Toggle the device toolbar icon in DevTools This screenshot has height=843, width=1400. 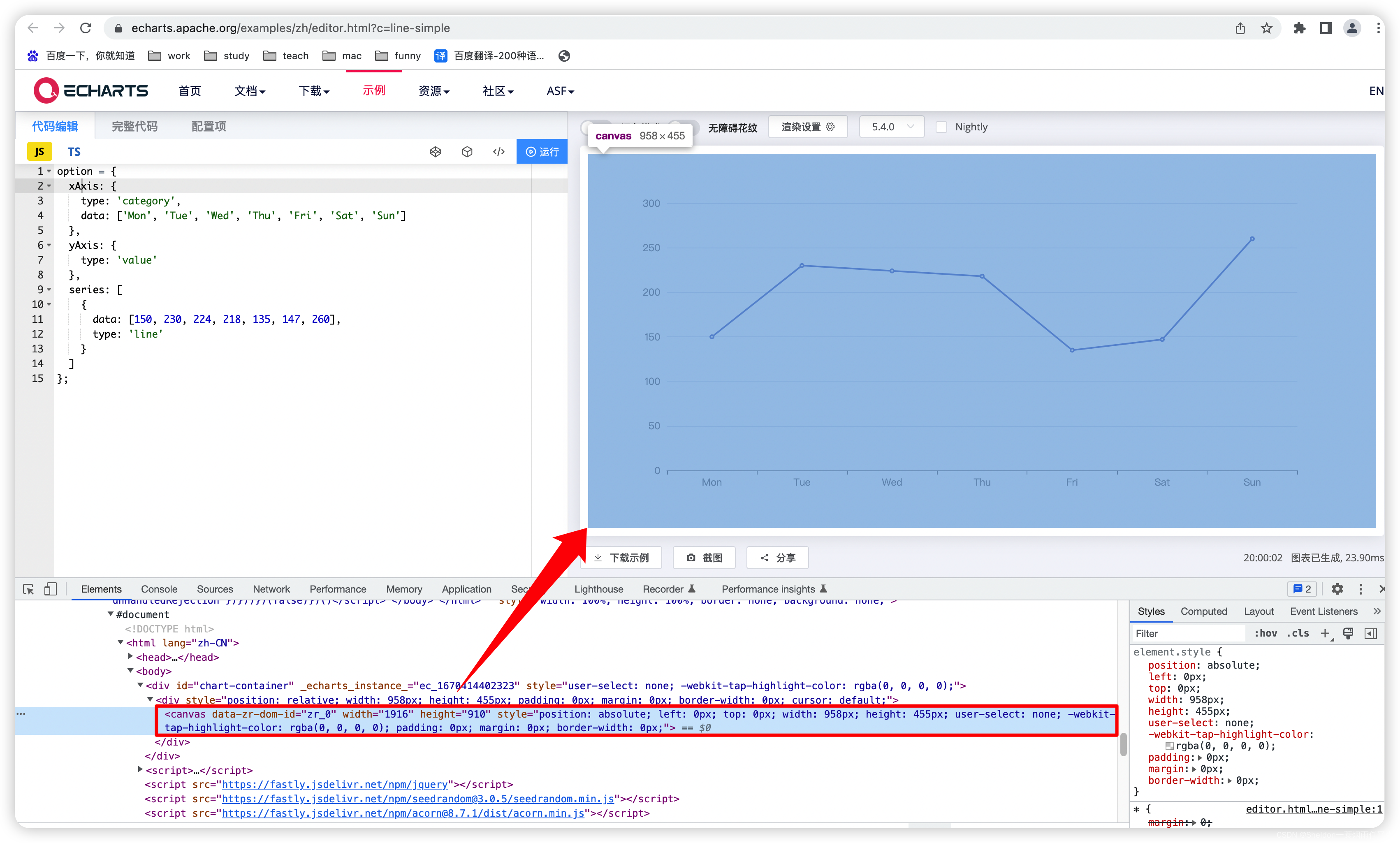coord(51,589)
